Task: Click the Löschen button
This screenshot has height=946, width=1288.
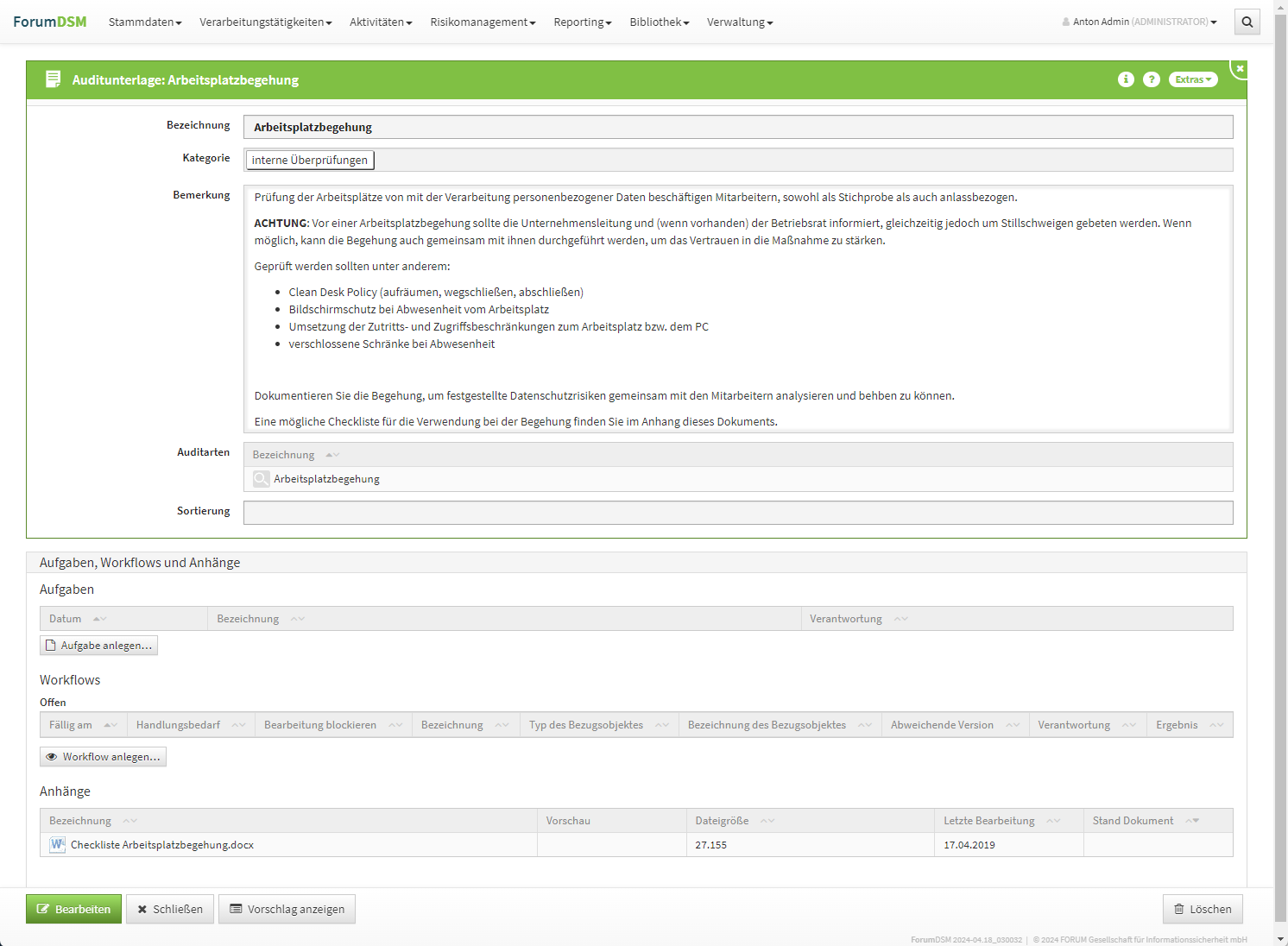Action: point(1203,909)
